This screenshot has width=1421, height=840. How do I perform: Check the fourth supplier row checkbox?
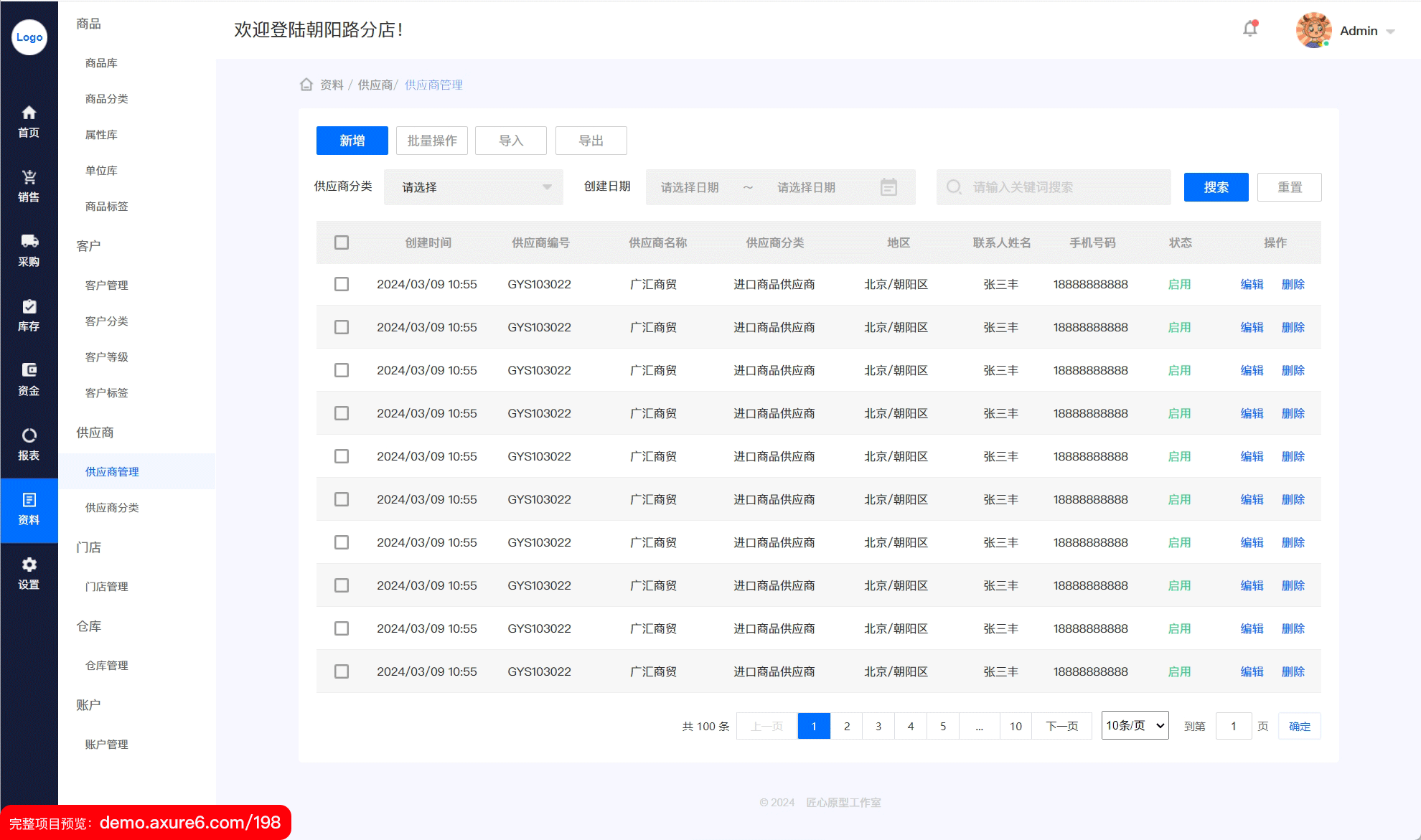click(x=342, y=413)
